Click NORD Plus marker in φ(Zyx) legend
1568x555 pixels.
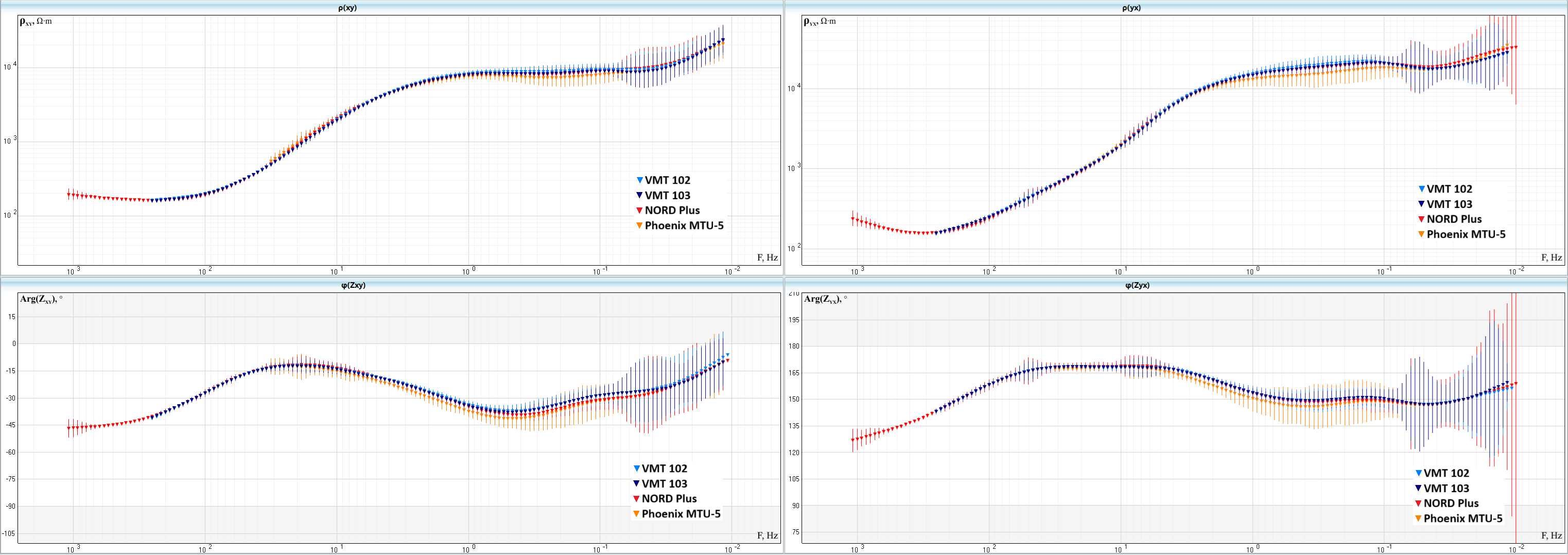click(1418, 504)
